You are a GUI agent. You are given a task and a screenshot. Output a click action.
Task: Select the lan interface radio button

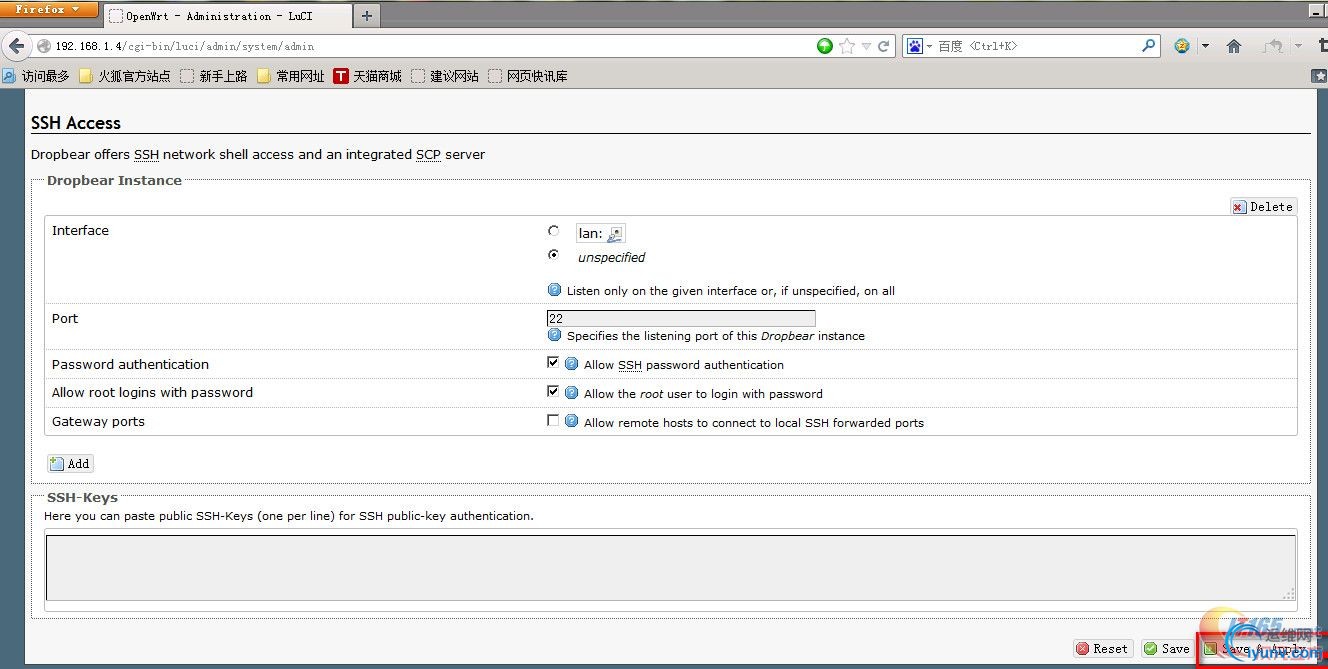coord(553,231)
